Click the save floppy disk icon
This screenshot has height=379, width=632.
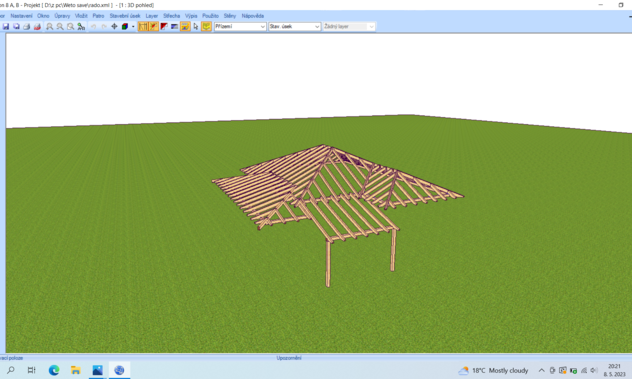(x=6, y=27)
